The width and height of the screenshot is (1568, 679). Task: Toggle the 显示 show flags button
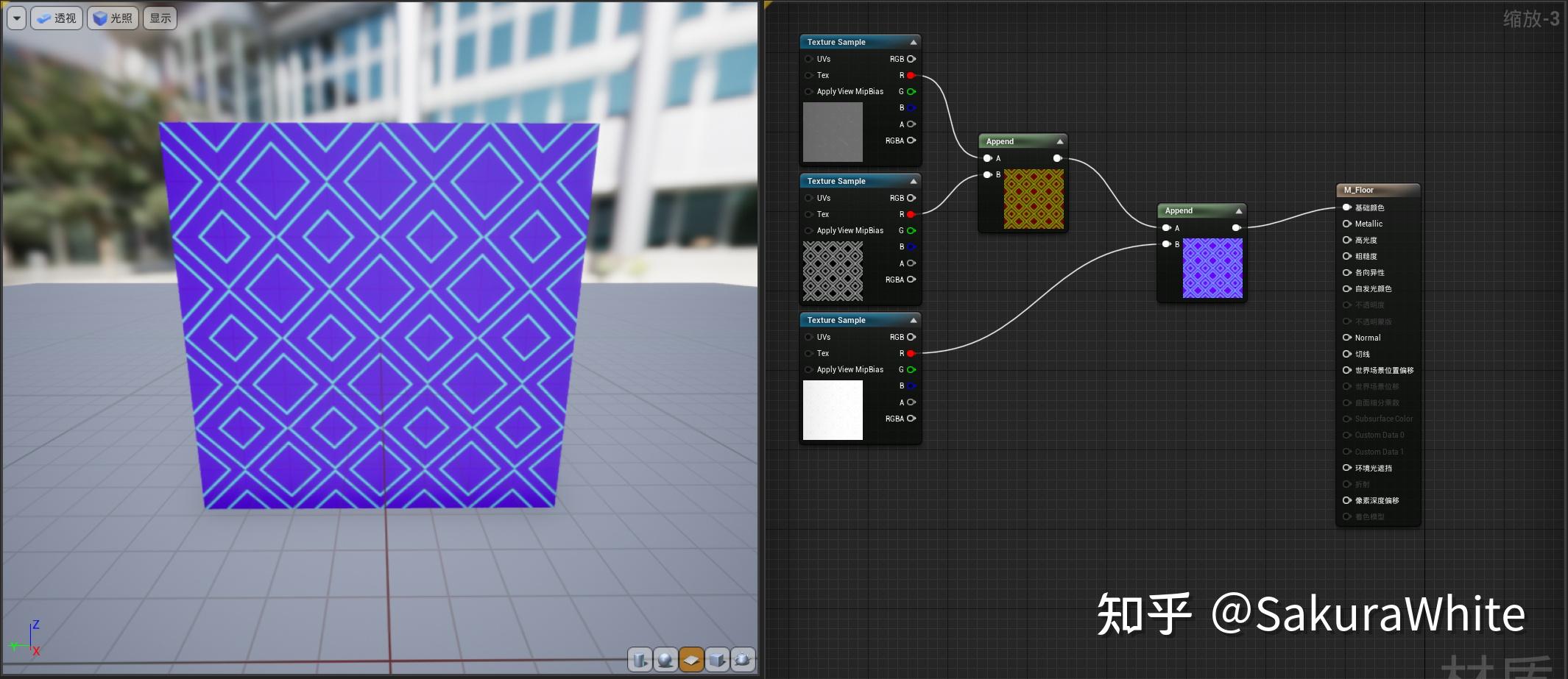click(160, 18)
